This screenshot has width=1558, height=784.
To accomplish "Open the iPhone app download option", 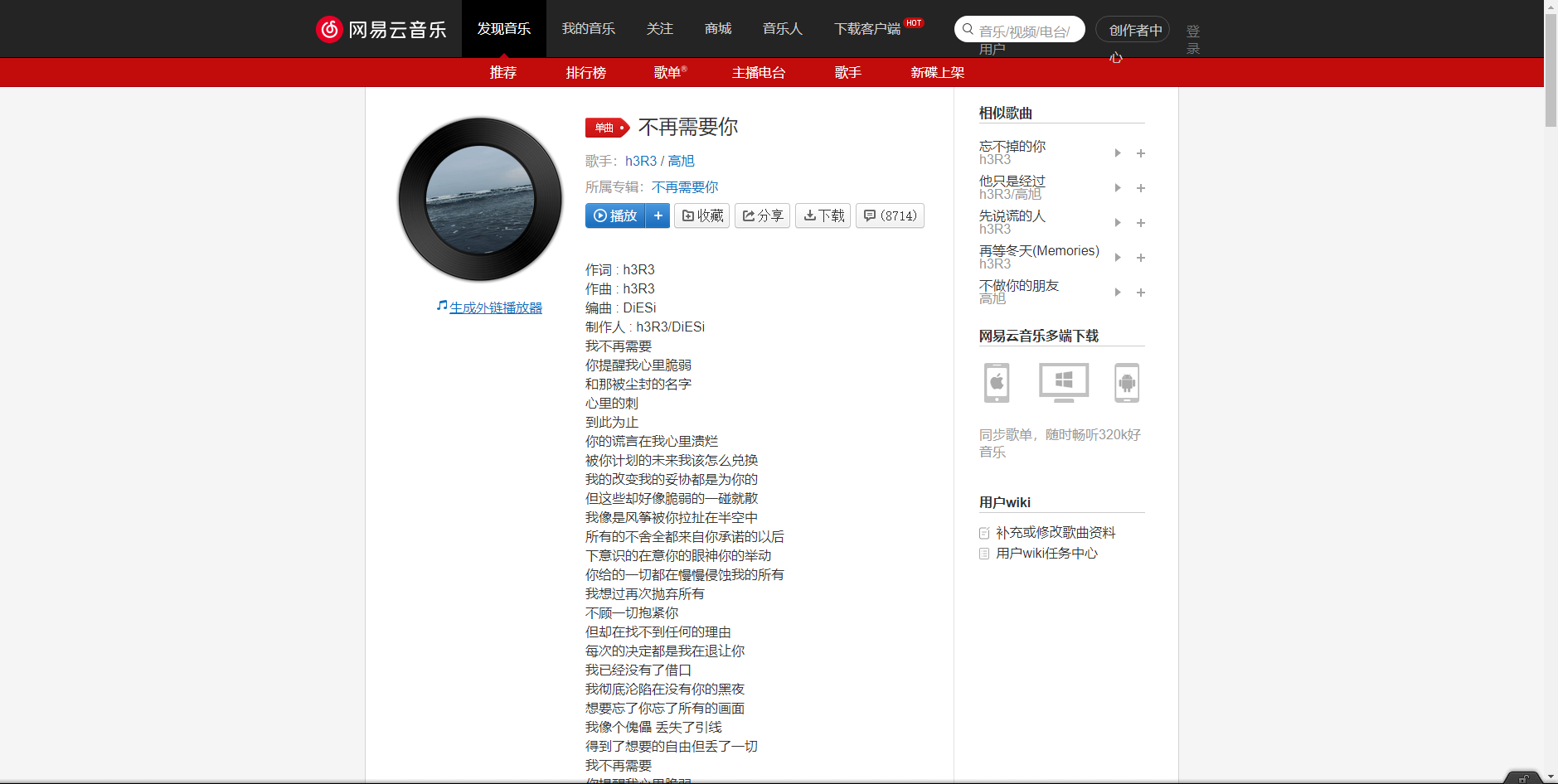I will (x=996, y=383).
